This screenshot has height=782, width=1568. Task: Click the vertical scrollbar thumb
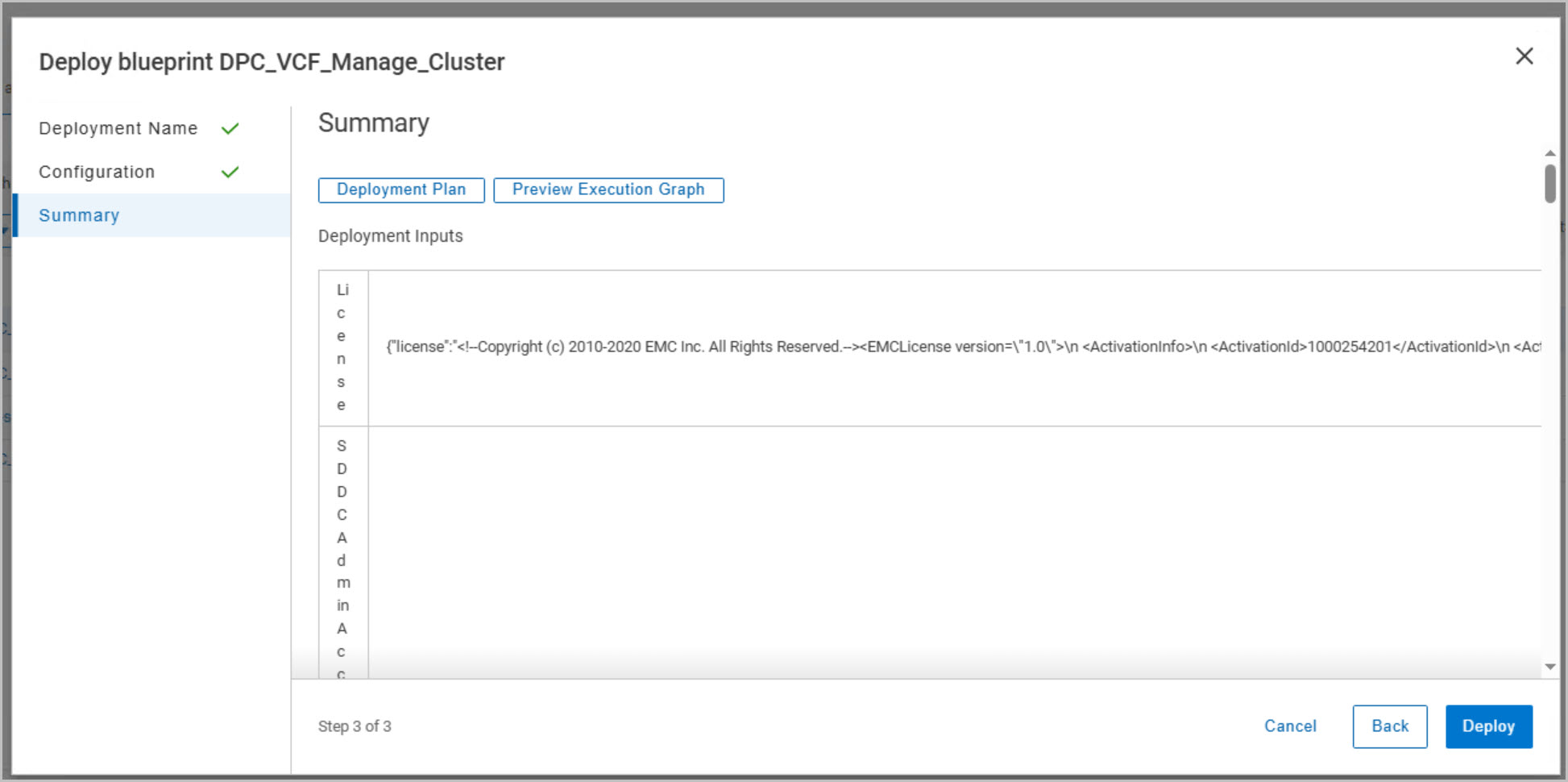(x=1550, y=184)
